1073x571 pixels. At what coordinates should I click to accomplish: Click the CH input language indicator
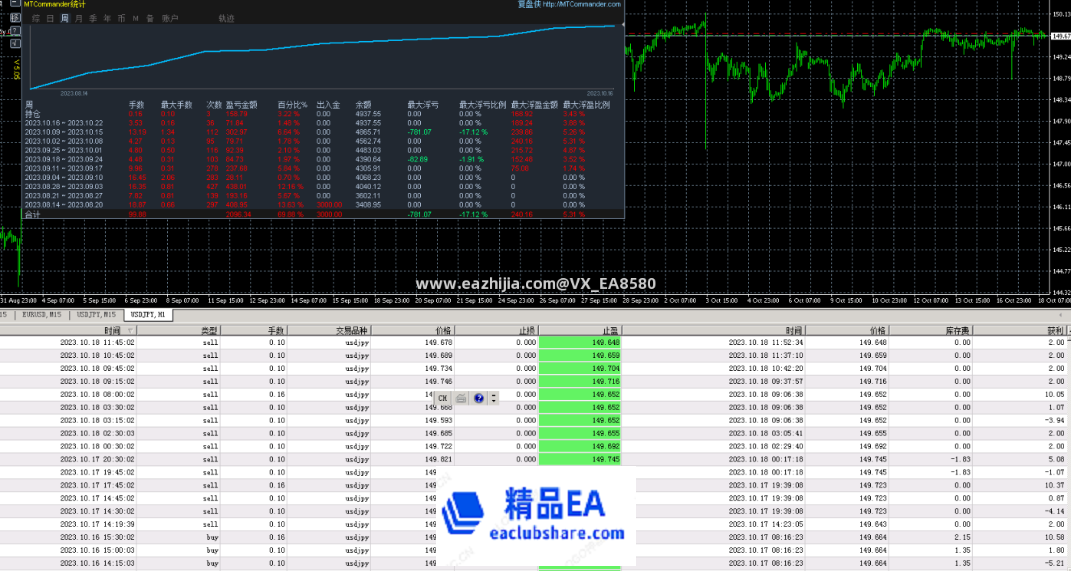click(443, 398)
